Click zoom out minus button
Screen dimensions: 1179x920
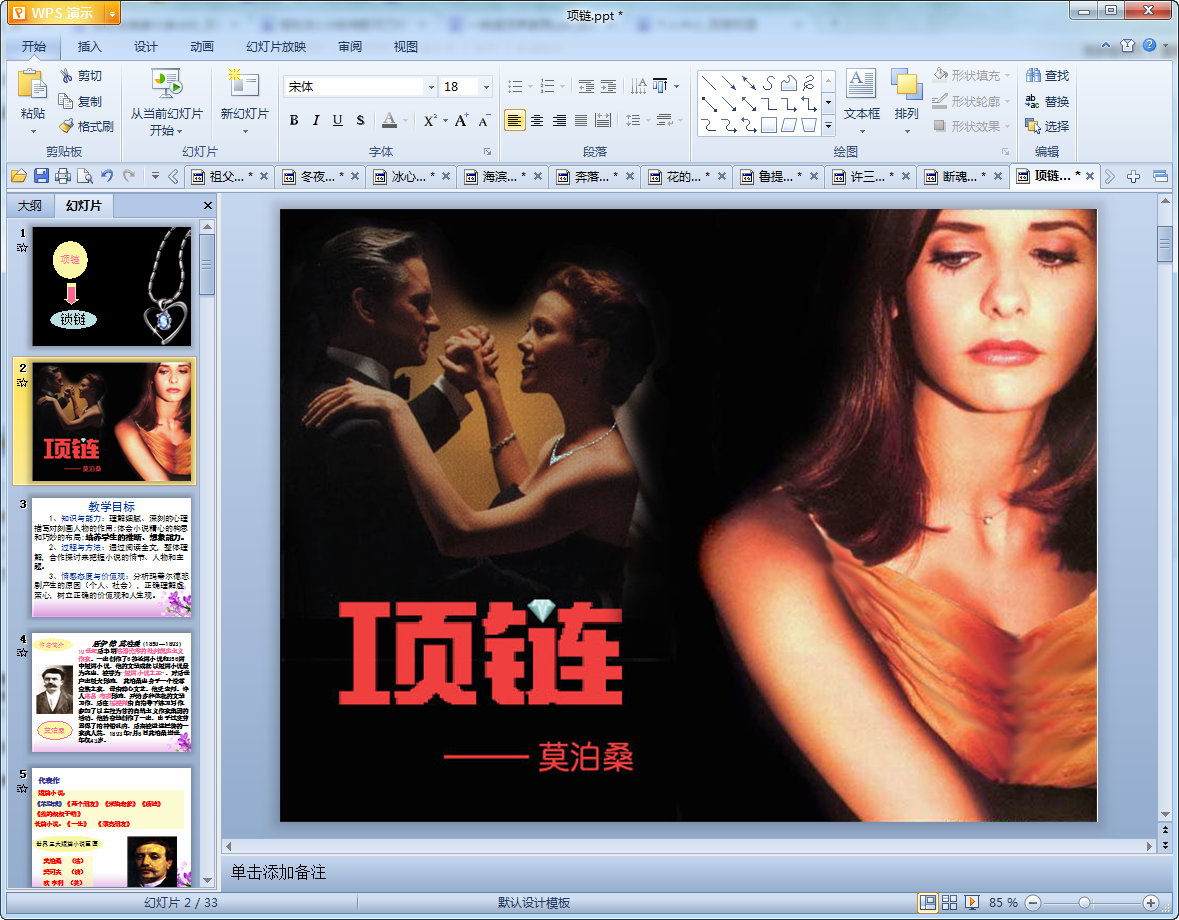(x=1034, y=903)
